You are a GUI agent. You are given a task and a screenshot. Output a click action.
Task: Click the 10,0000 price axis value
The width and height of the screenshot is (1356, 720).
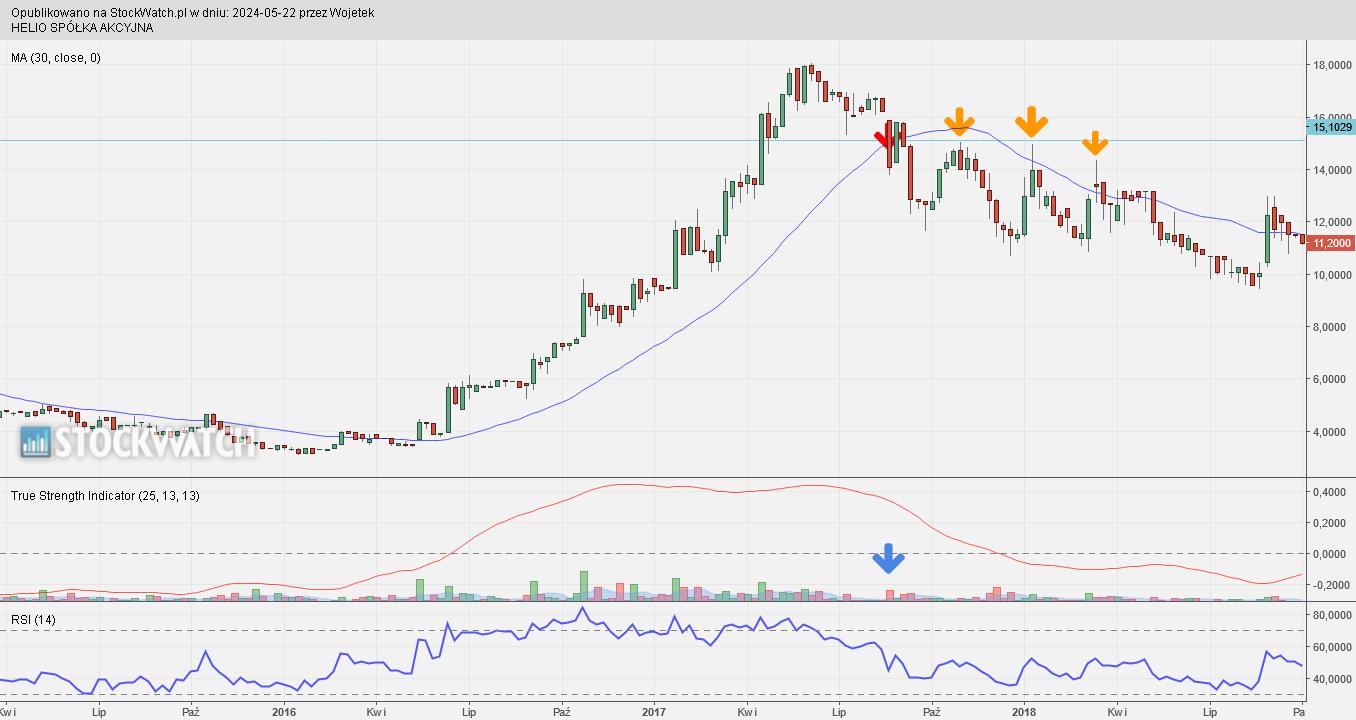(x=1333, y=275)
